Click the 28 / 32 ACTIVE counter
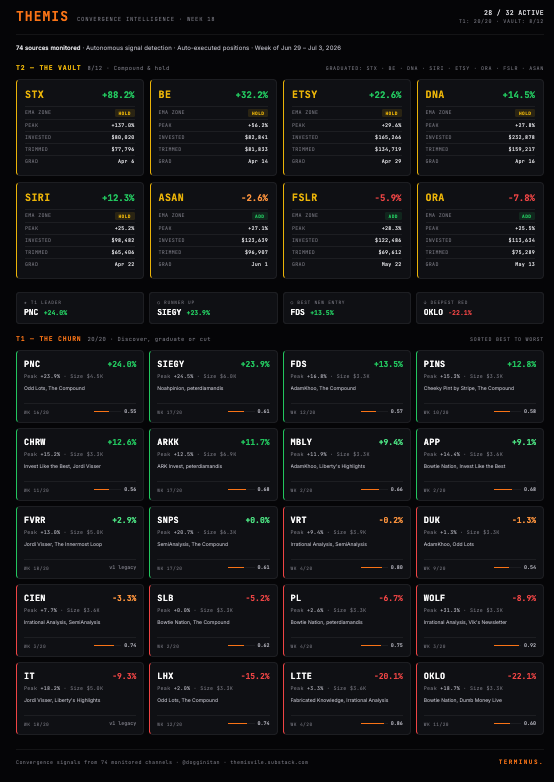Viewport: 554px width, 782px height. pos(514,12)
